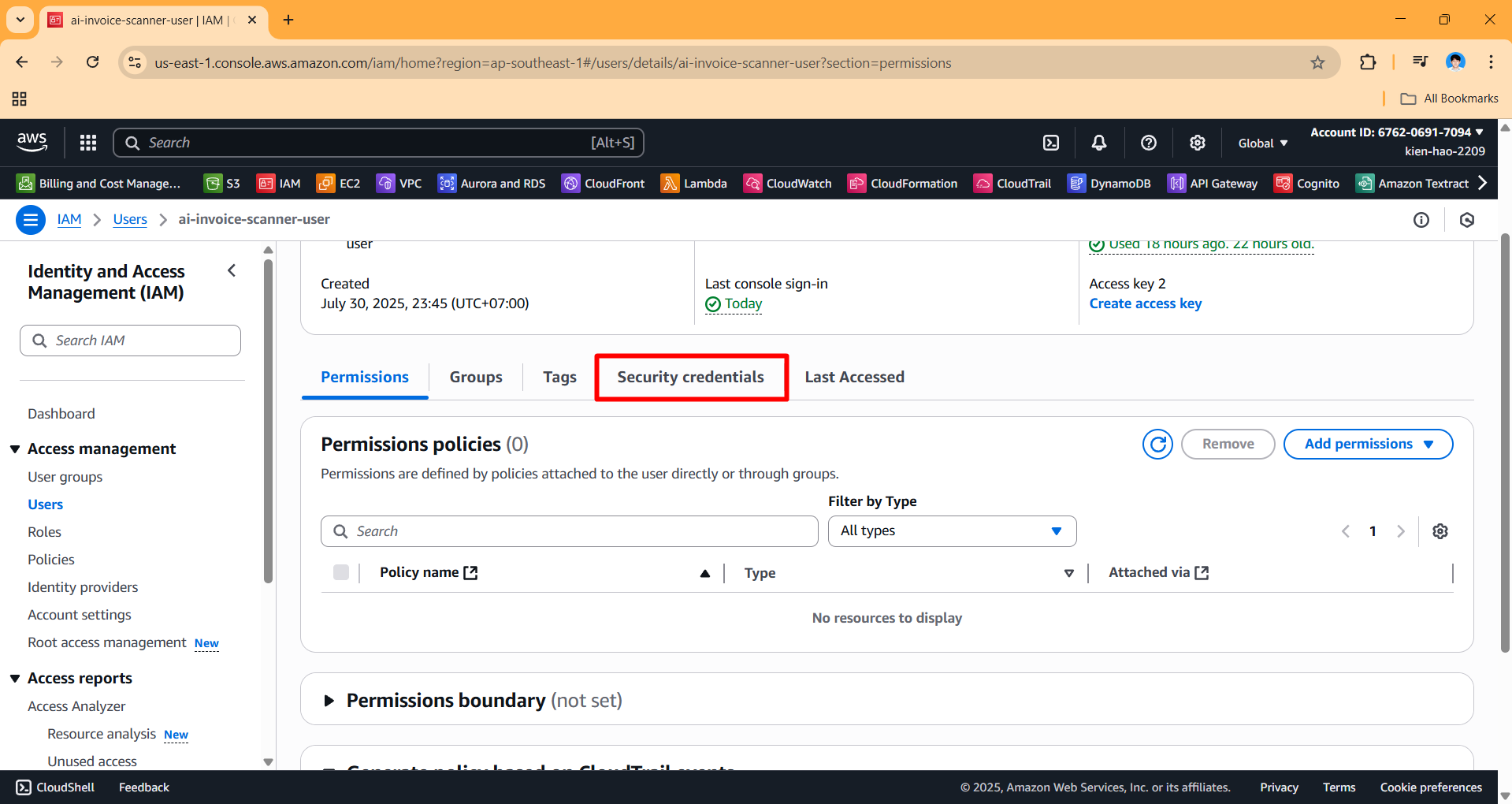Click the Create access key link
This screenshot has height=804, width=1512.
(1145, 303)
